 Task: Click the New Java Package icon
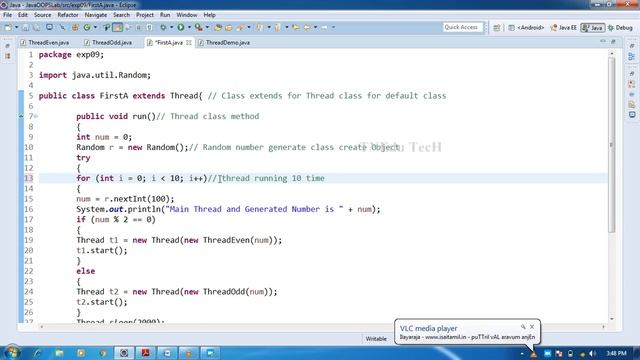click(75, 27)
